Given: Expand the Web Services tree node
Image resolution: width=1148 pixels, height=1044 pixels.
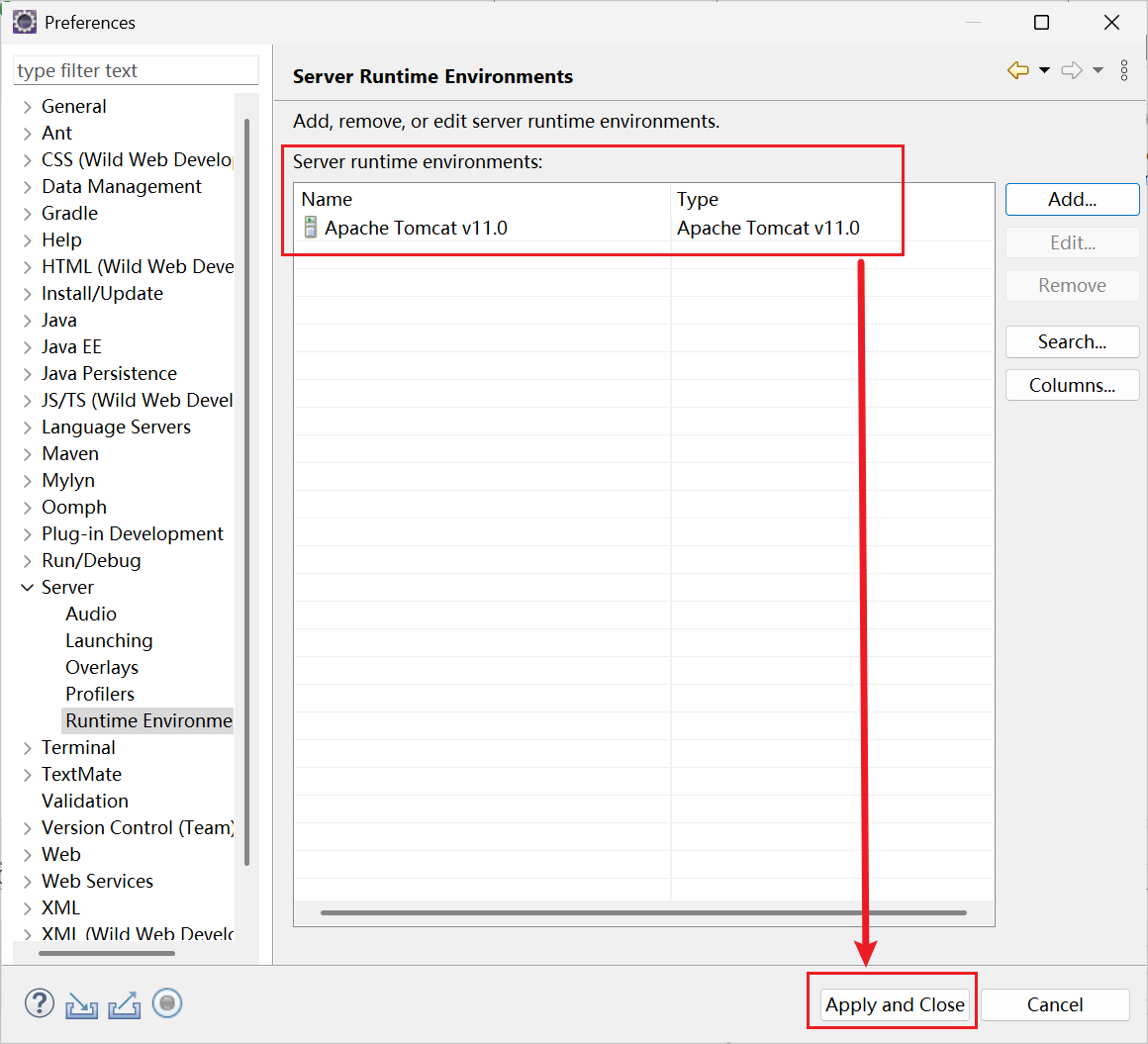Looking at the screenshot, I should pyautogui.click(x=27, y=882).
